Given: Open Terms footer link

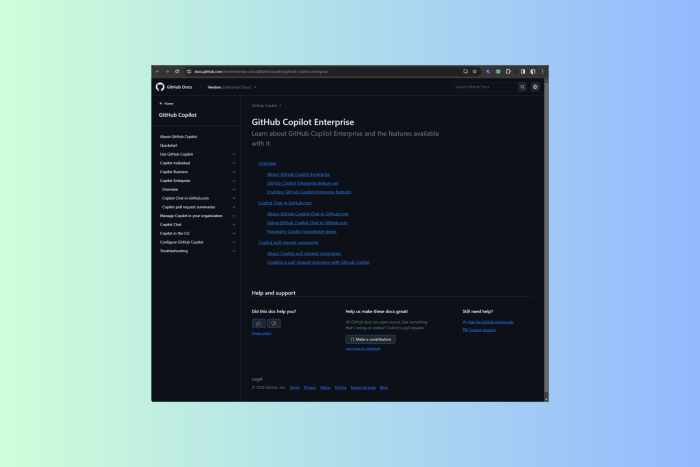Looking at the screenshot, I should (295, 388).
